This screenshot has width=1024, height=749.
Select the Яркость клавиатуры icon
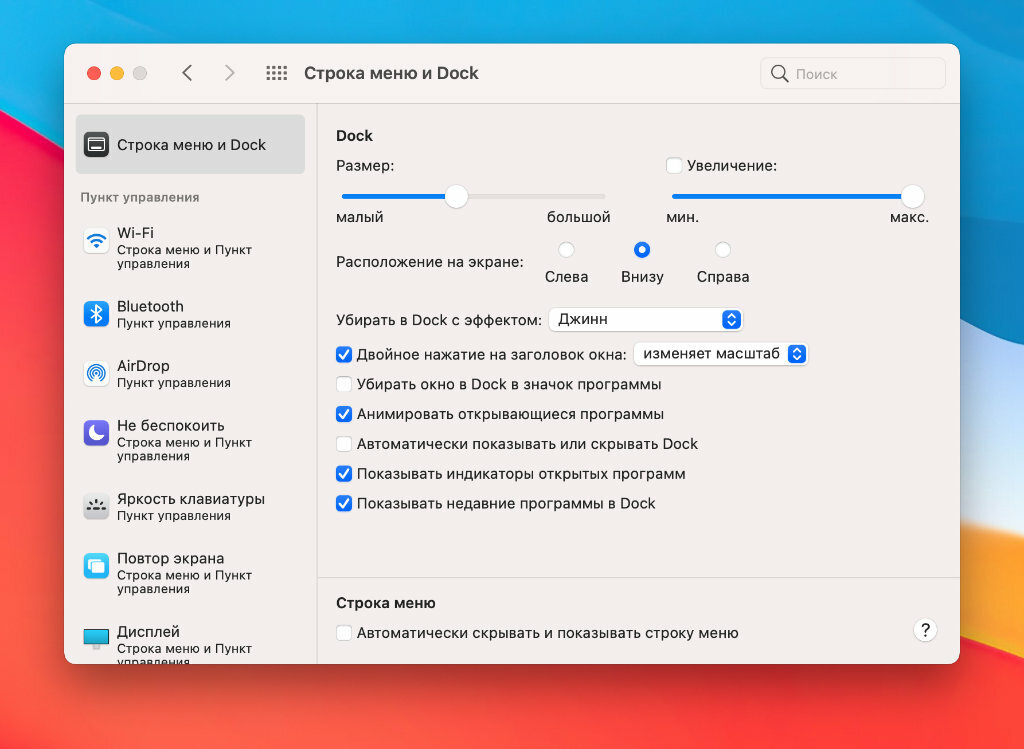[96, 507]
